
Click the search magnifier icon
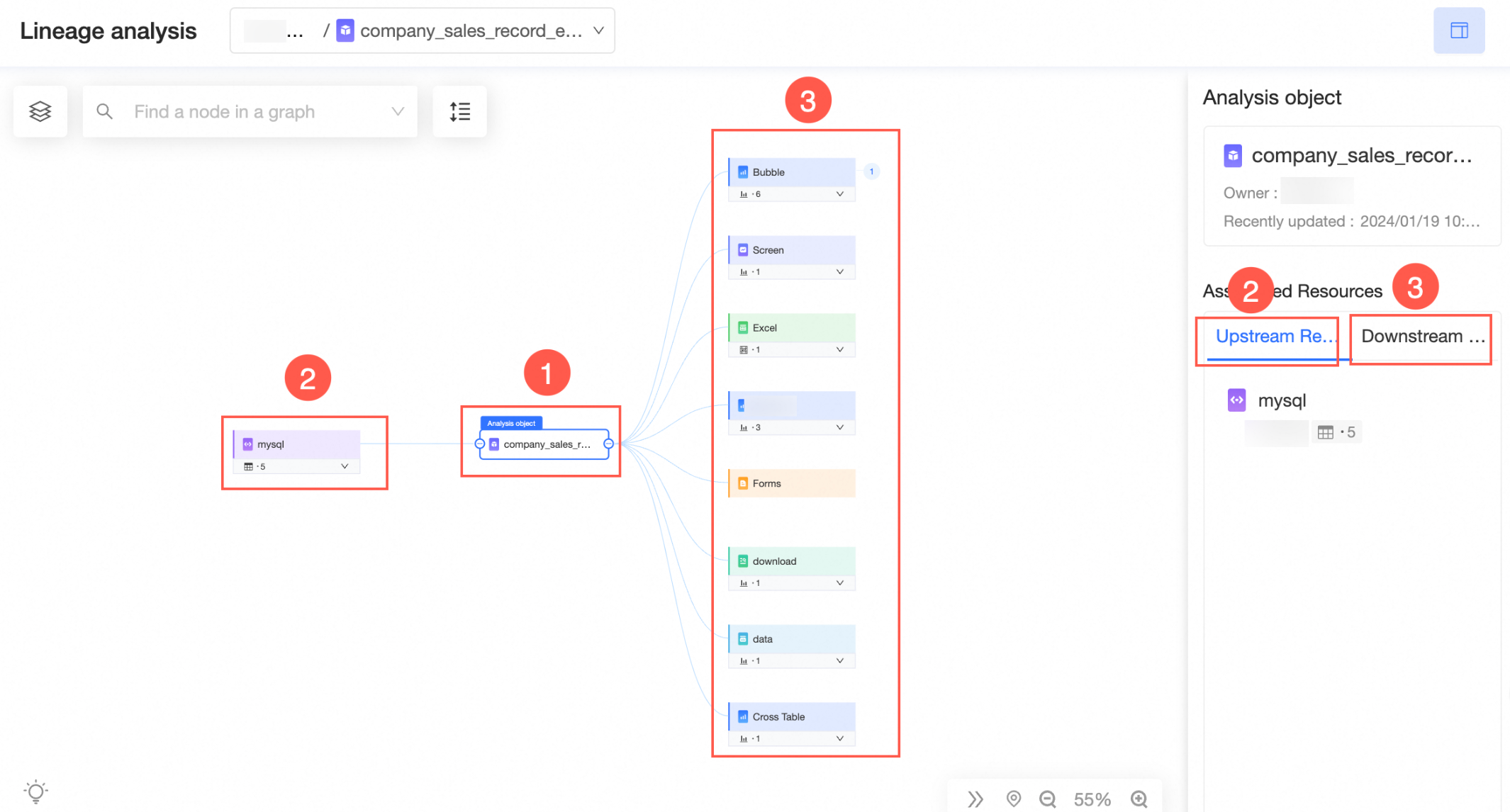coord(104,111)
